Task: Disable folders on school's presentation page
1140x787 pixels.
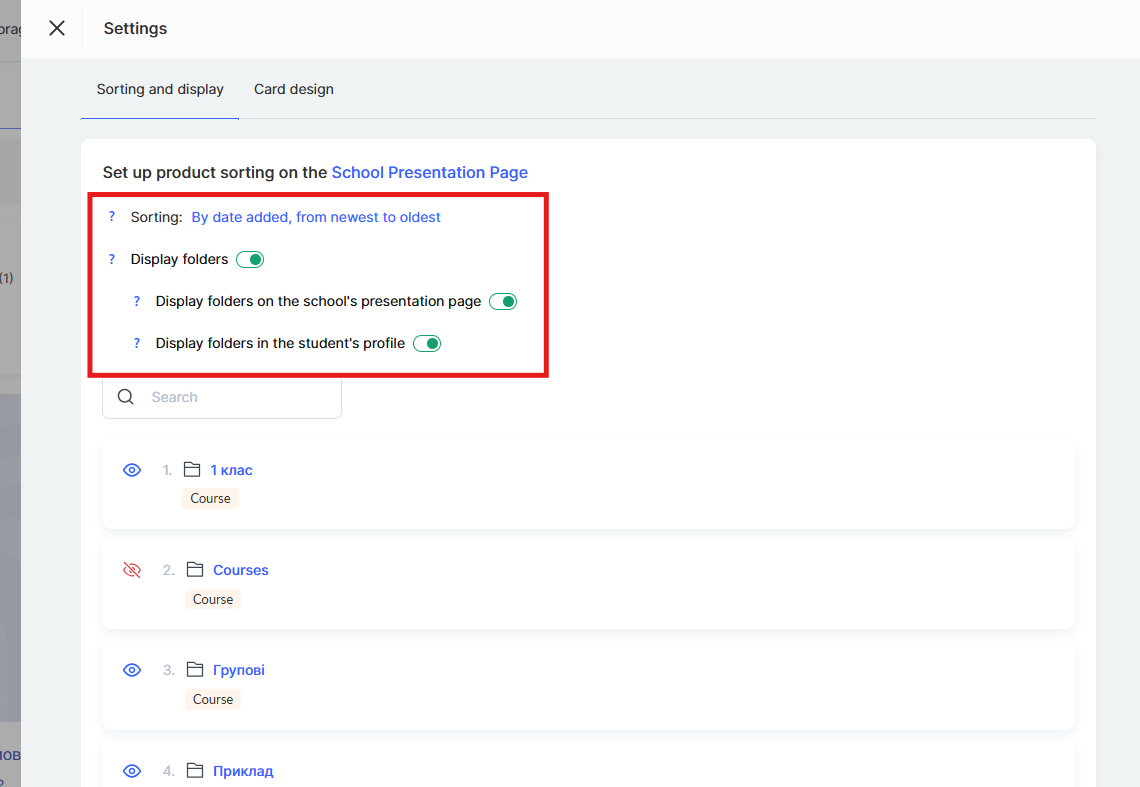Action: pyautogui.click(x=503, y=301)
